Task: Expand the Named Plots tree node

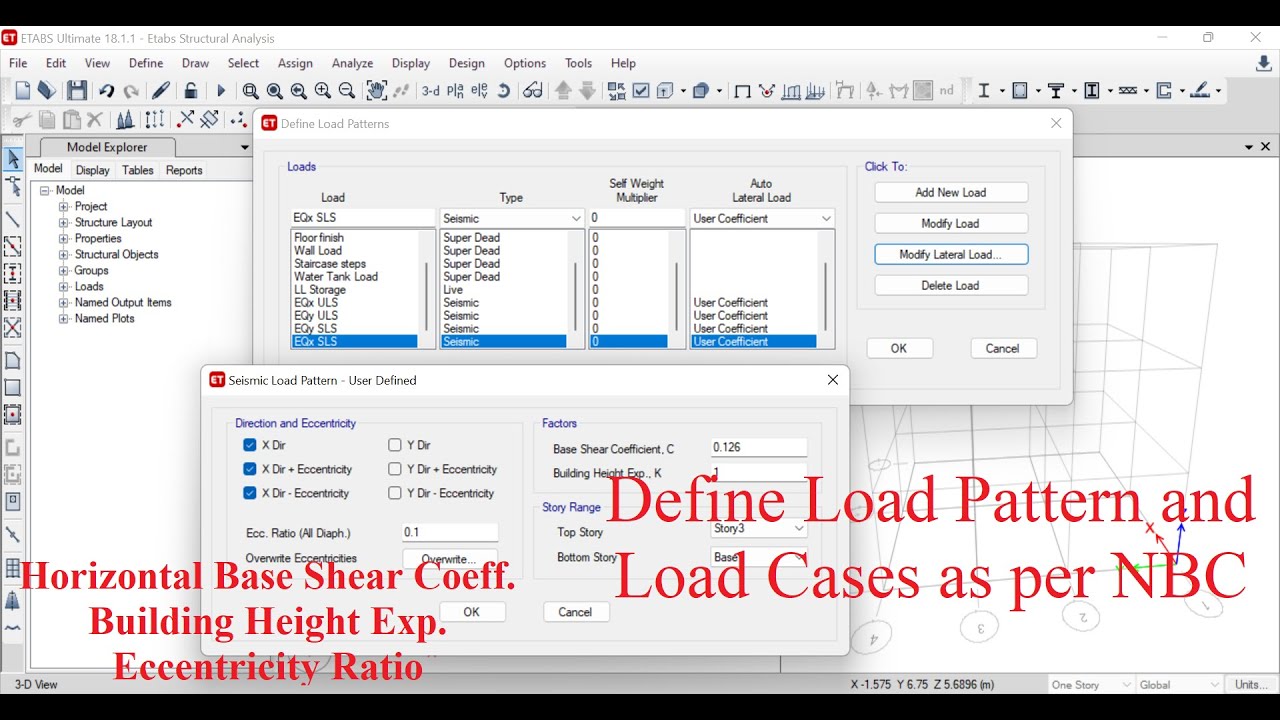Action: point(64,319)
